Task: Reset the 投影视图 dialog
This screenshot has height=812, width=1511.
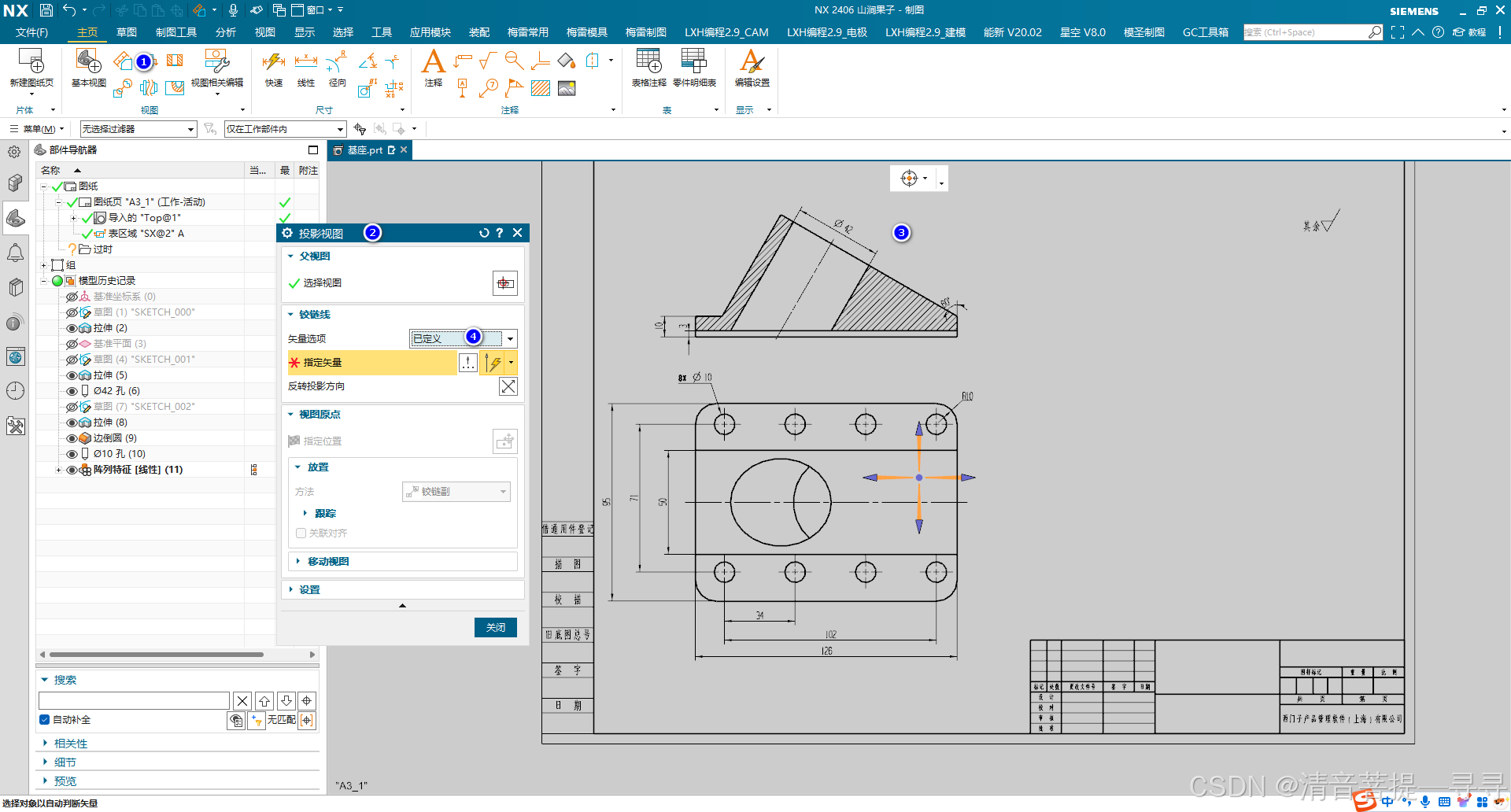Action: (x=484, y=233)
